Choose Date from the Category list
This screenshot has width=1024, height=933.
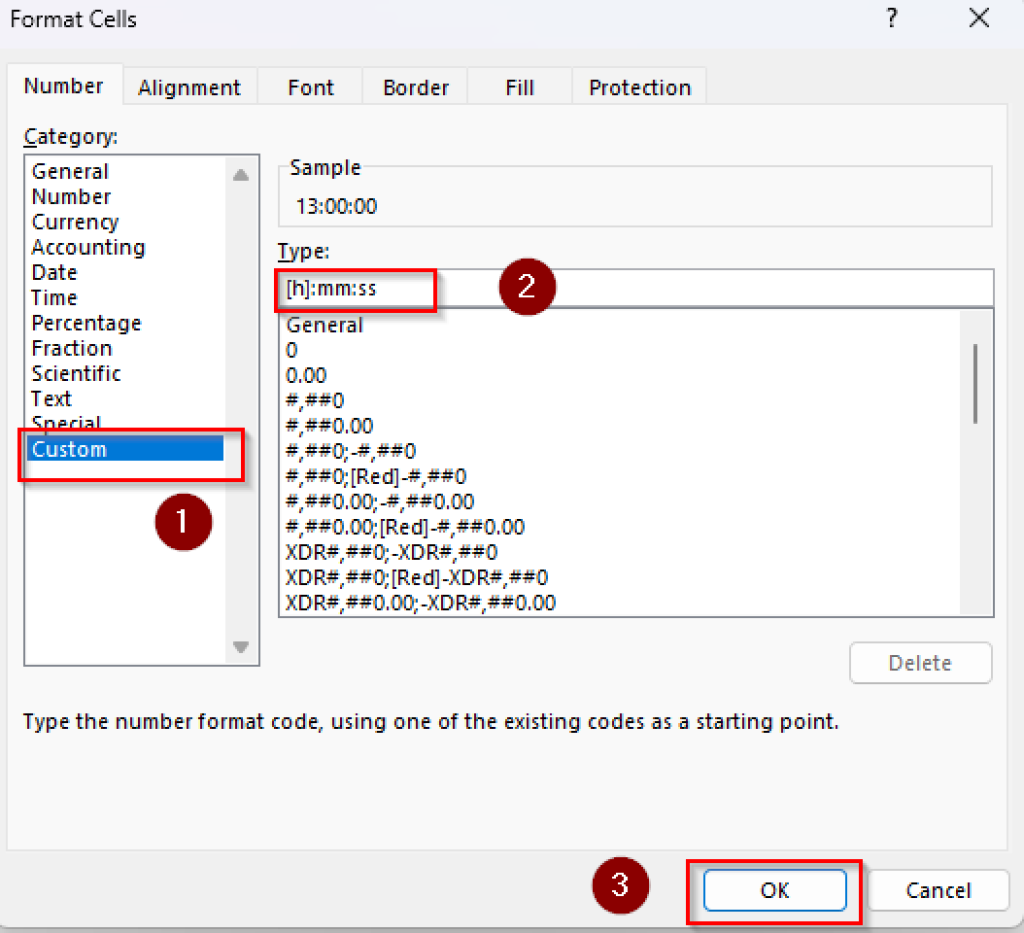54,272
